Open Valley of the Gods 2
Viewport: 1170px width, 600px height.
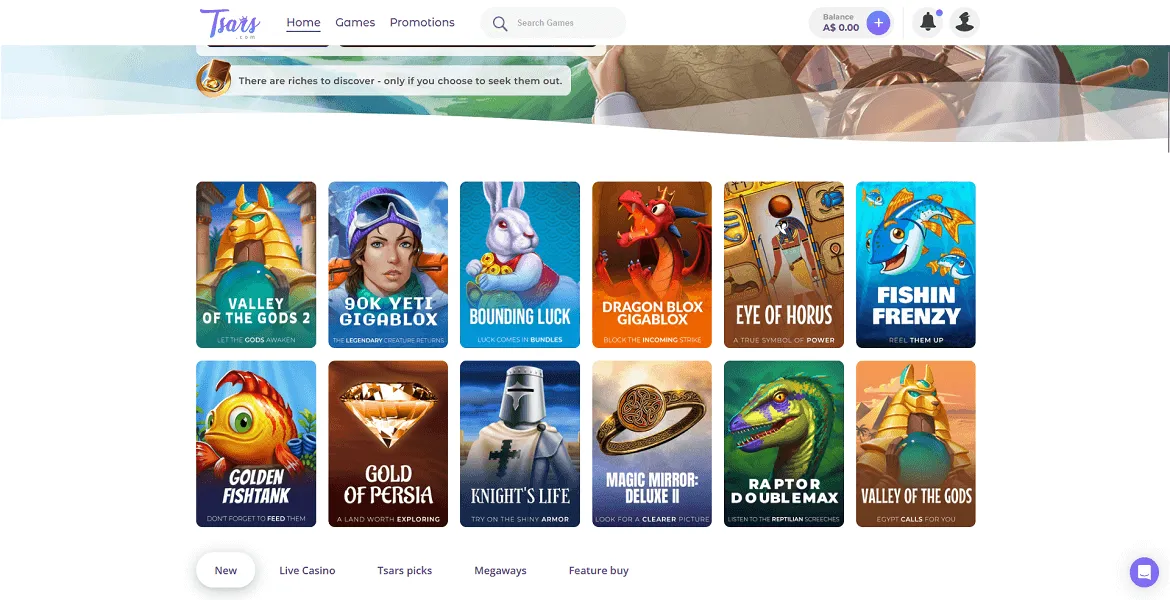pos(255,264)
